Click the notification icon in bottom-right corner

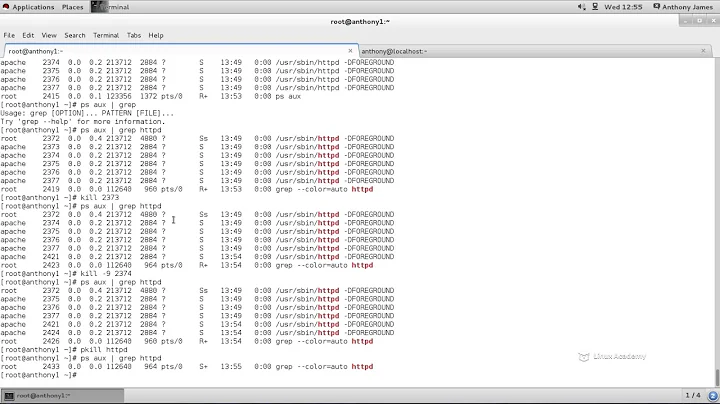click(x=713, y=395)
